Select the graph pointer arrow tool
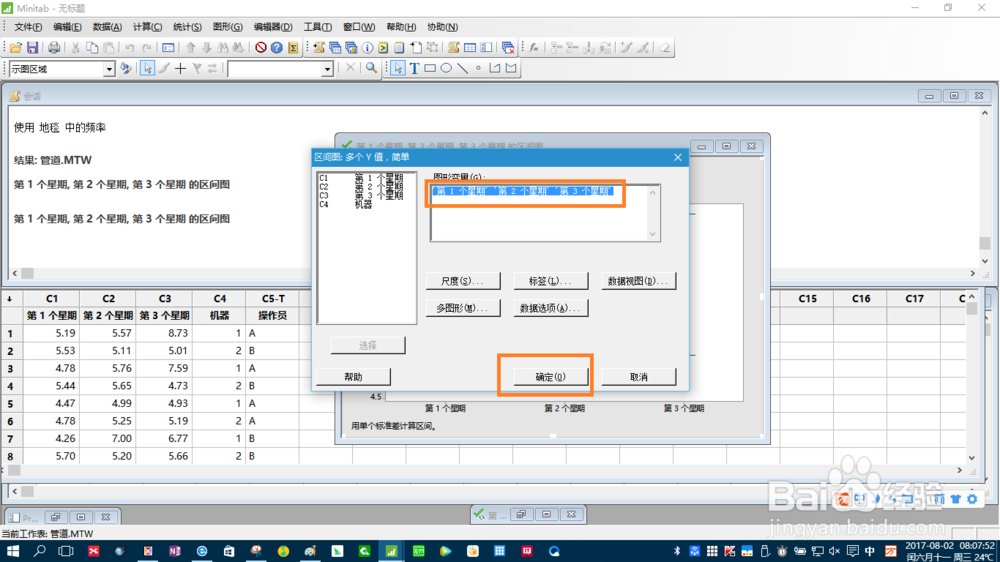The image size is (1000, 562). click(x=148, y=68)
